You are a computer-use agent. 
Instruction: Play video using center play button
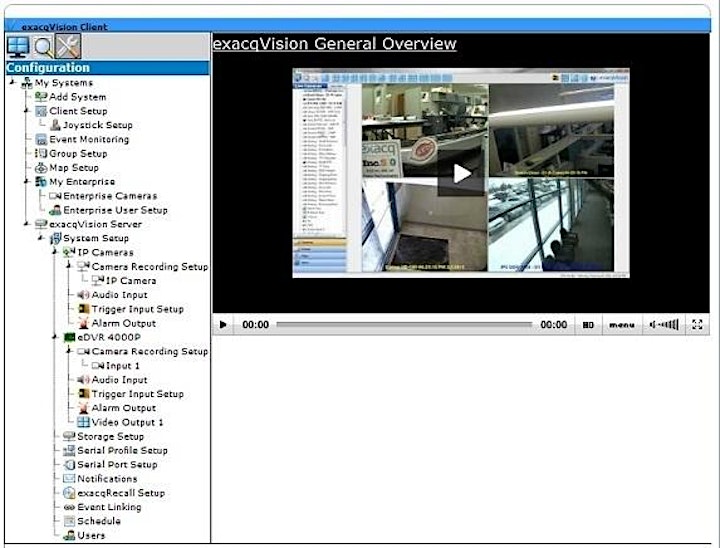pyautogui.click(x=461, y=174)
